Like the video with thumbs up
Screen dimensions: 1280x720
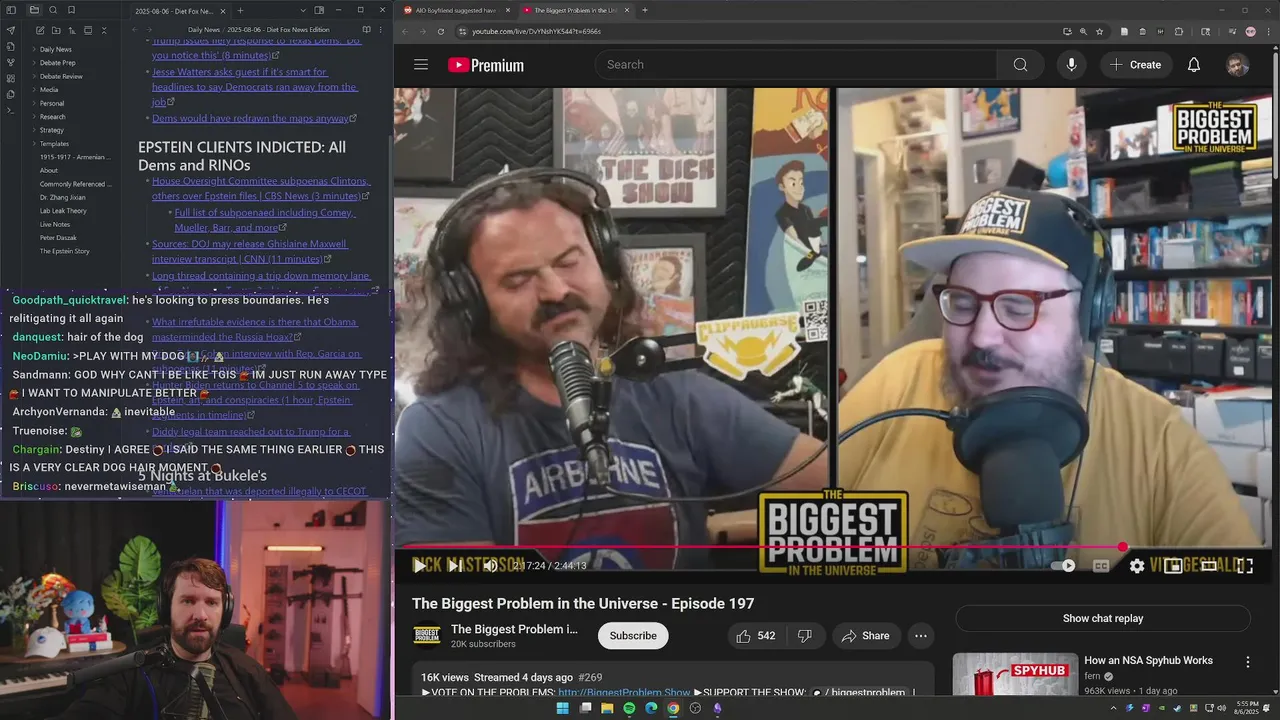(x=755, y=636)
